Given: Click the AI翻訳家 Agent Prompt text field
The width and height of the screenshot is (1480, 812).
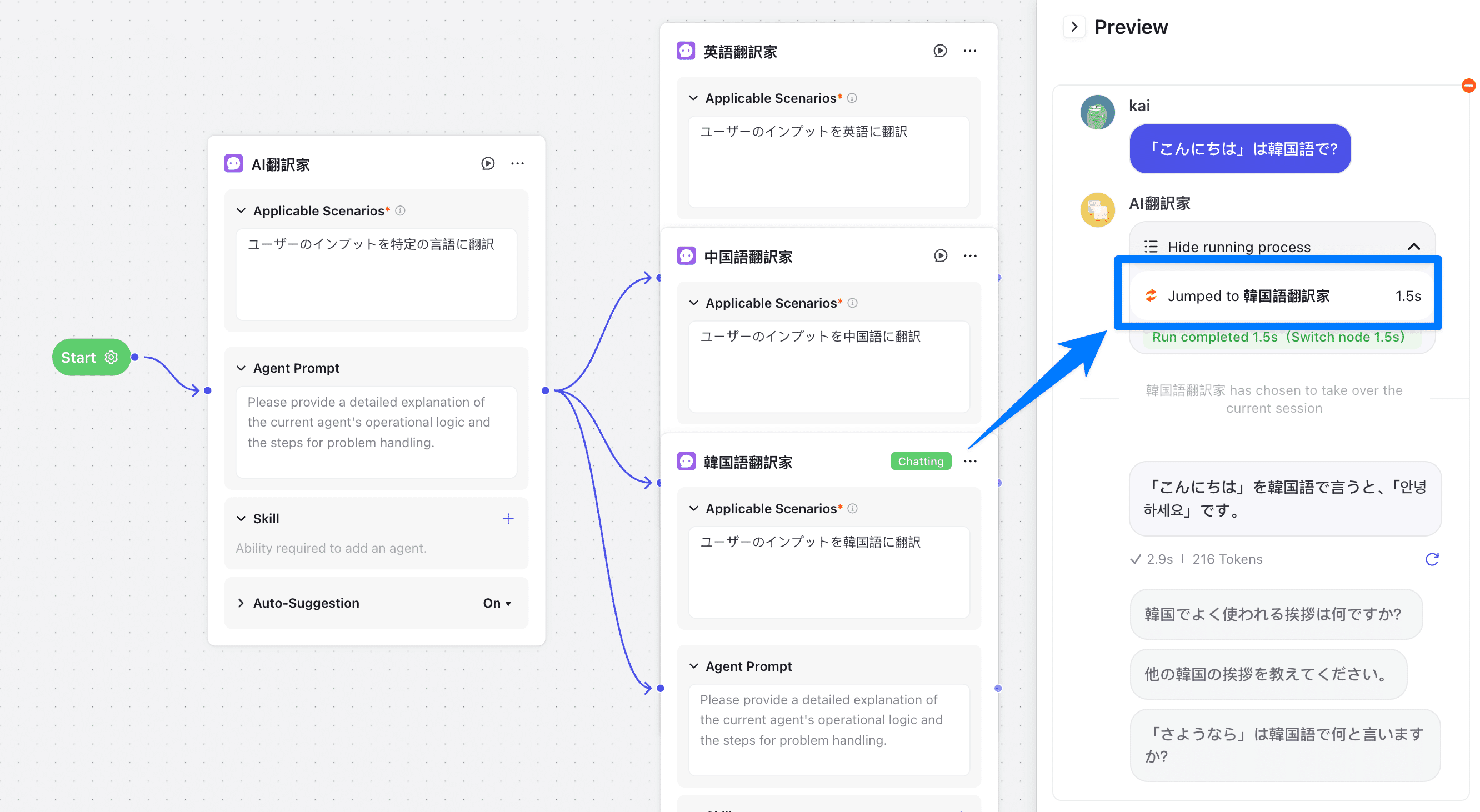Looking at the screenshot, I should click(x=376, y=431).
